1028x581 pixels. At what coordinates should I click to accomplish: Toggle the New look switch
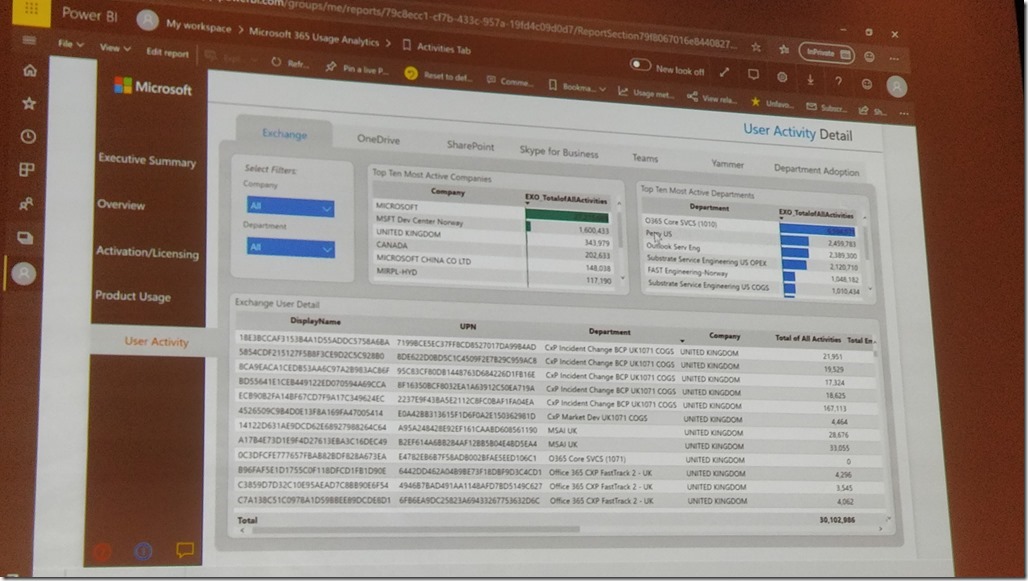(x=640, y=65)
